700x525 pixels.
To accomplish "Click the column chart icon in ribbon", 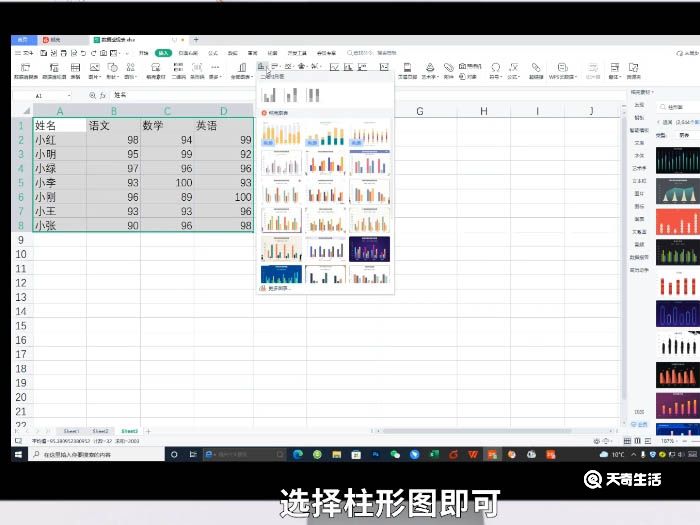I will coord(262,67).
